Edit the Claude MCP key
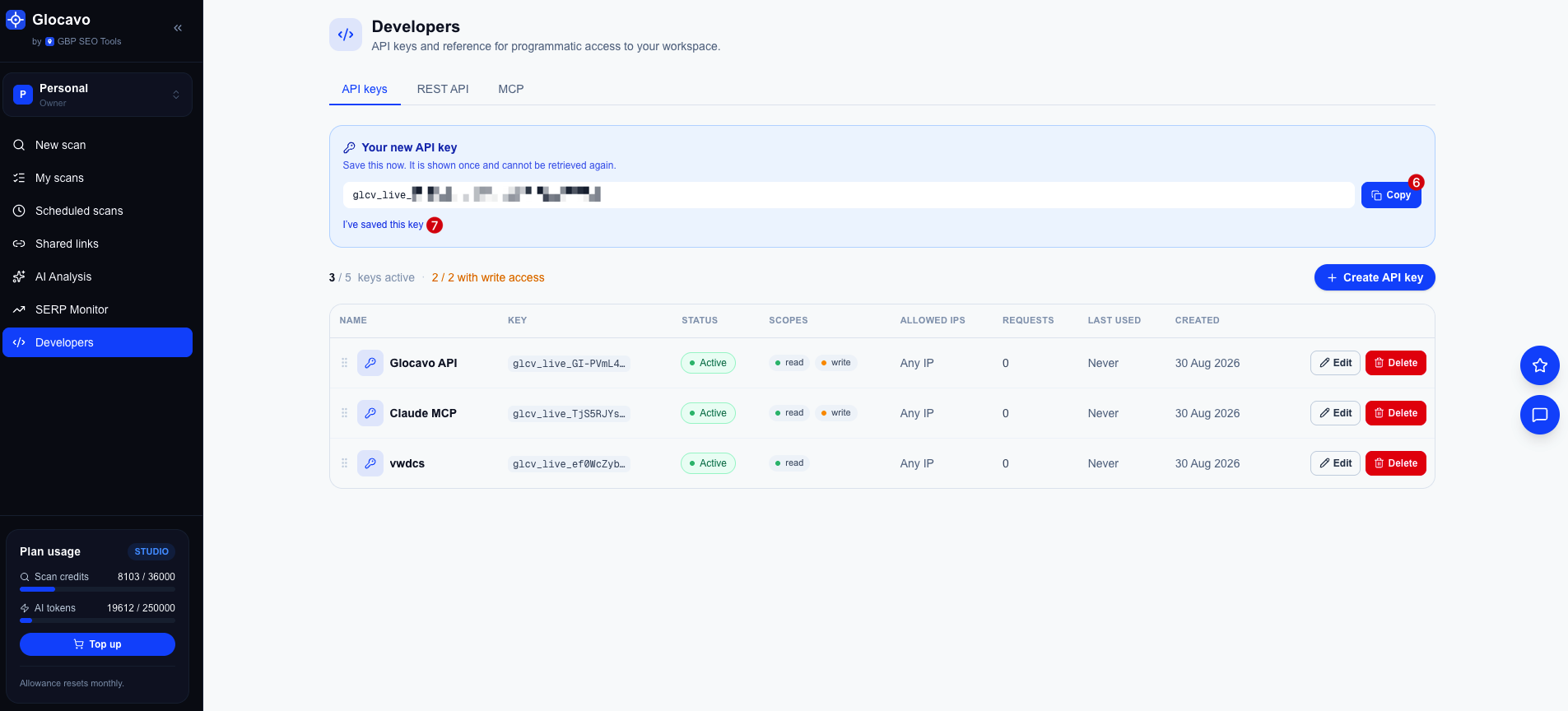The image size is (1568, 711). (1335, 413)
